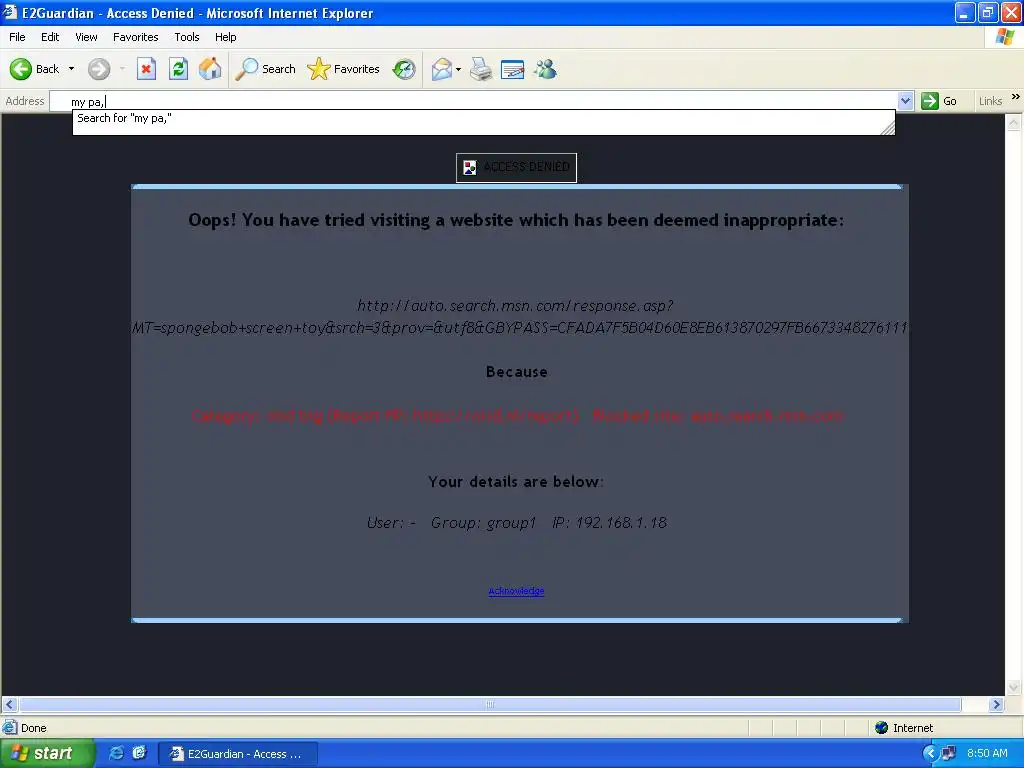This screenshot has width=1024, height=768.
Task: Expand the Address bar dropdown arrow
Action: point(905,101)
